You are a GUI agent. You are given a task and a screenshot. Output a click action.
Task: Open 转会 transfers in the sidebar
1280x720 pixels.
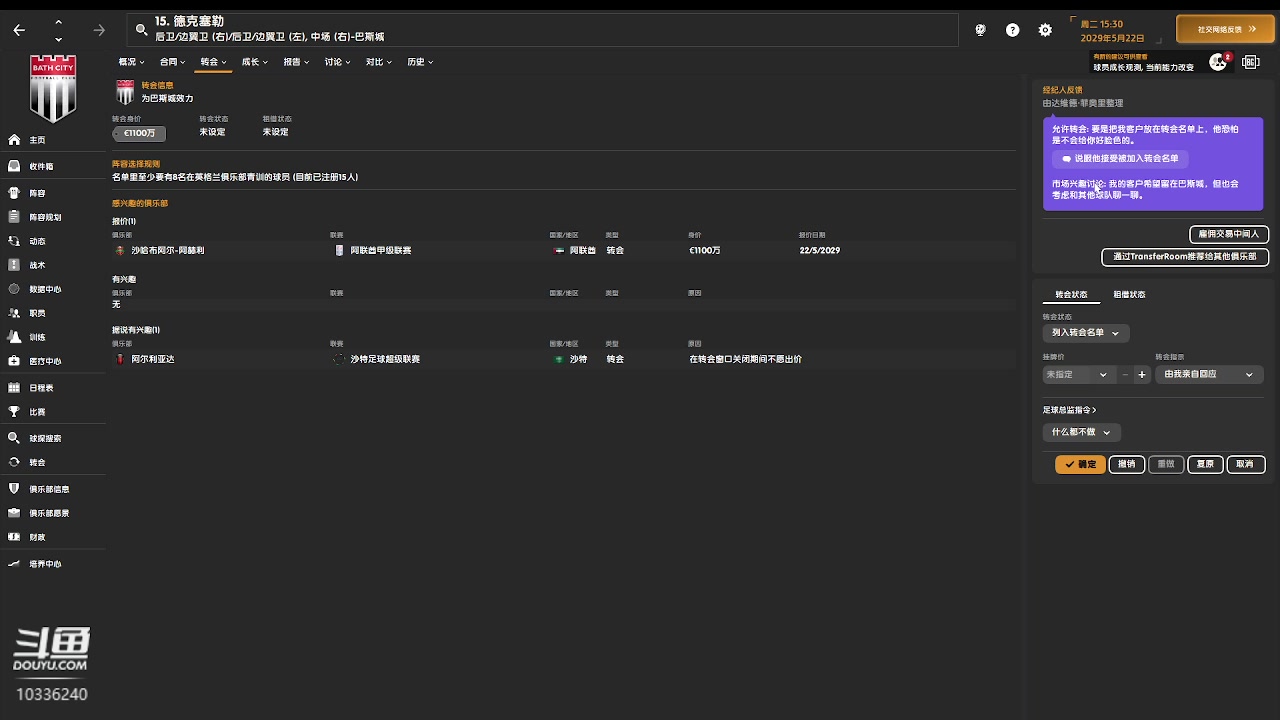coord(37,462)
